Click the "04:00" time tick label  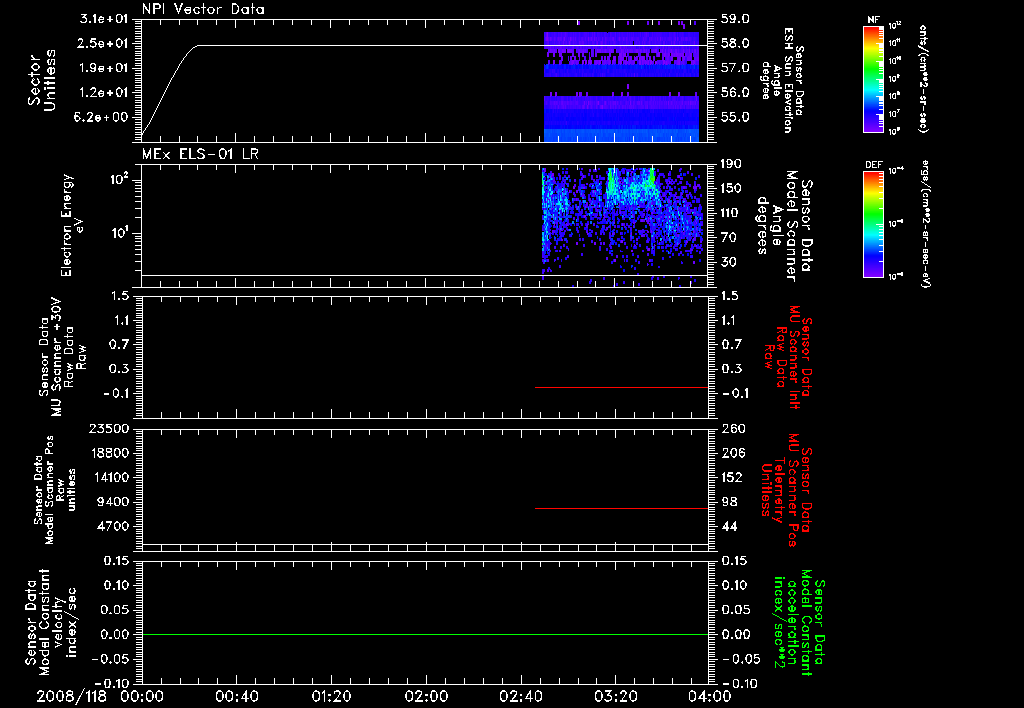click(710, 696)
